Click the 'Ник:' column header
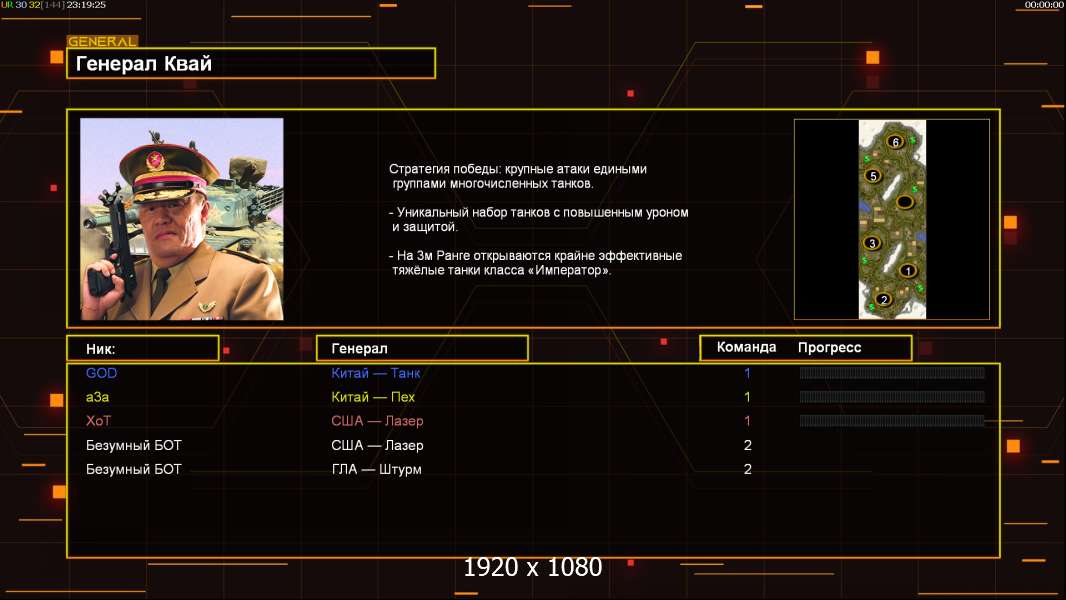This screenshot has width=1066, height=600. coord(143,349)
